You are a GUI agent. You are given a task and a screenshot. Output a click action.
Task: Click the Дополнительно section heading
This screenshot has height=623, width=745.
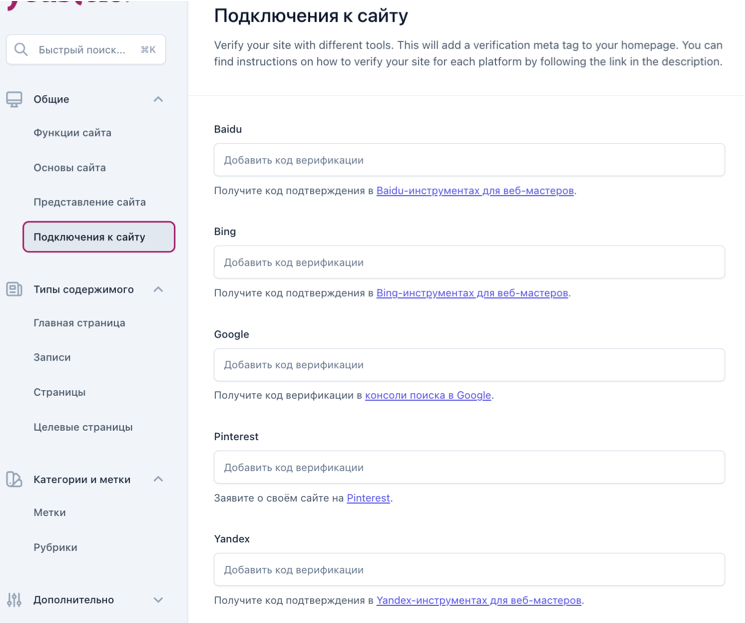[x=74, y=600]
